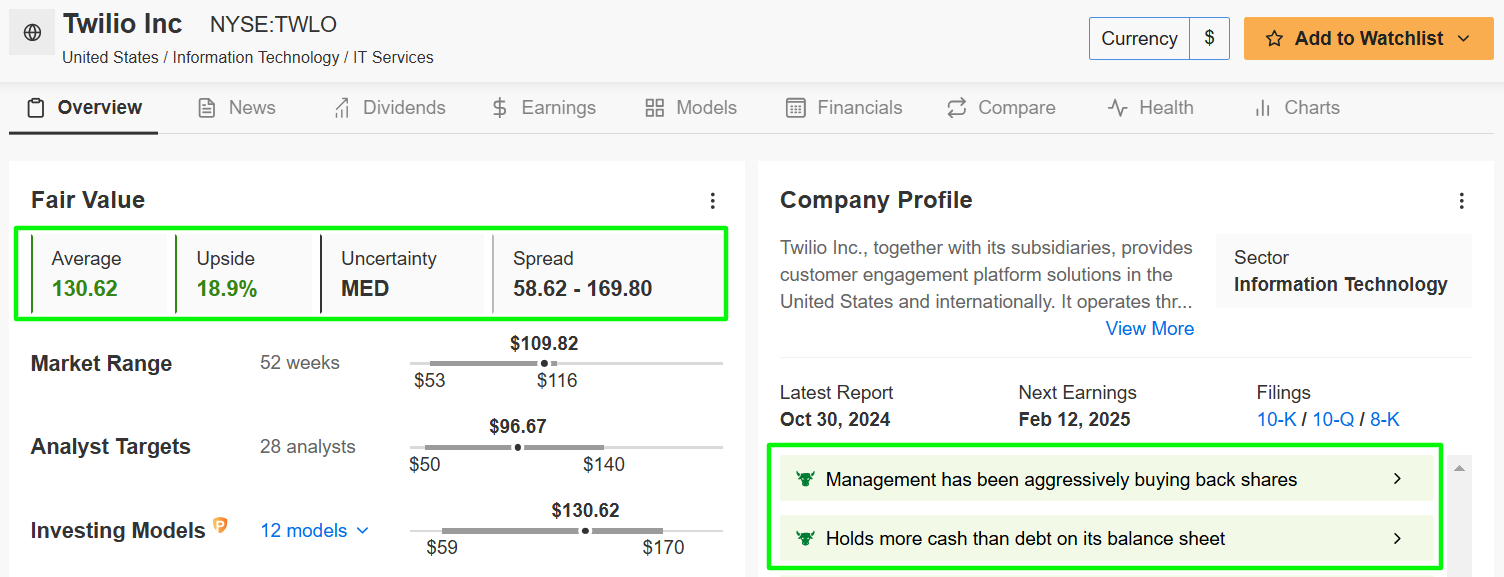Click the insights list scroll-up arrow

1460,468
